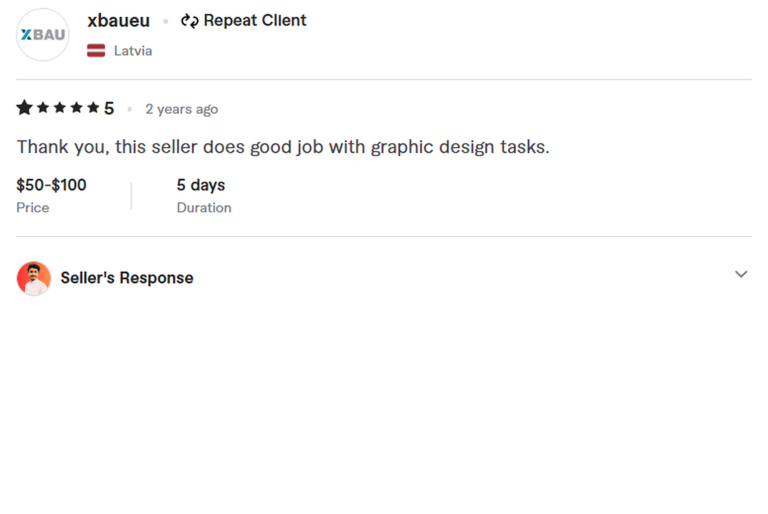This screenshot has width=768, height=514.
Task: Click the review text about graphic design
Action: click(283, 147)
